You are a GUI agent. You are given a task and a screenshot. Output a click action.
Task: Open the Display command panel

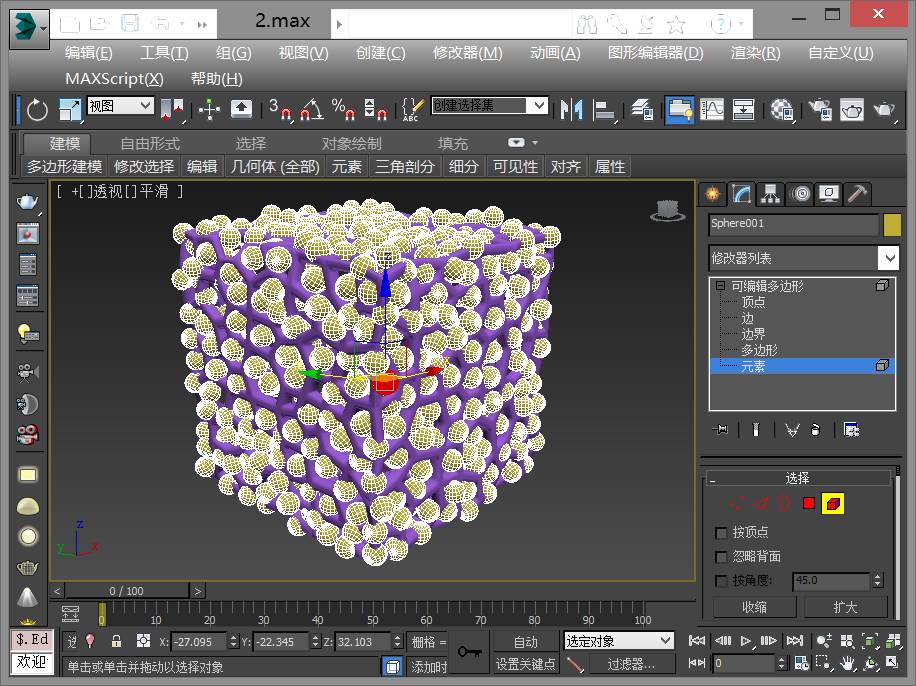click(829, 194)
